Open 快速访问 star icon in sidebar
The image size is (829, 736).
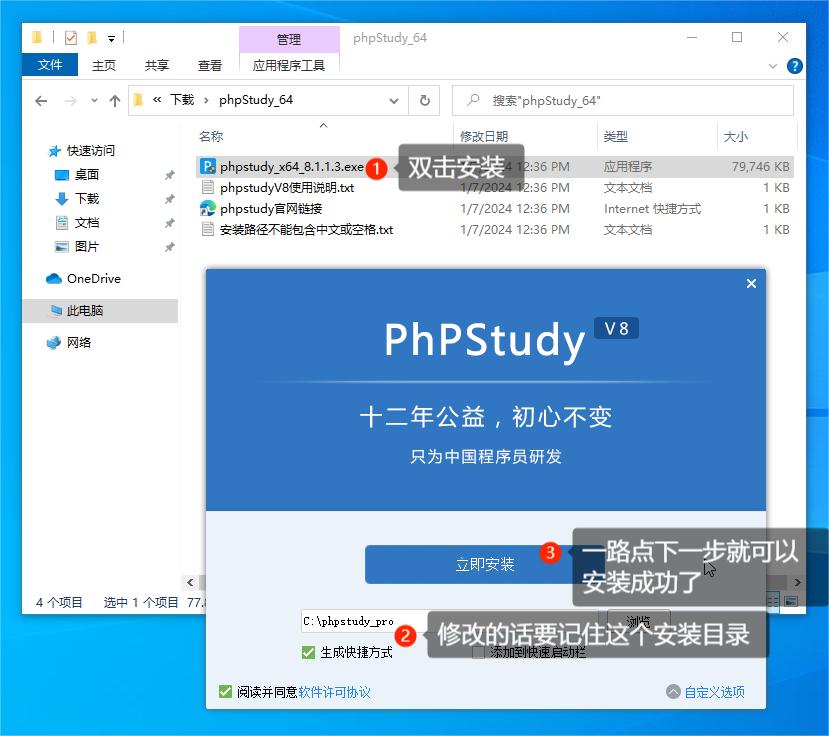54,151
